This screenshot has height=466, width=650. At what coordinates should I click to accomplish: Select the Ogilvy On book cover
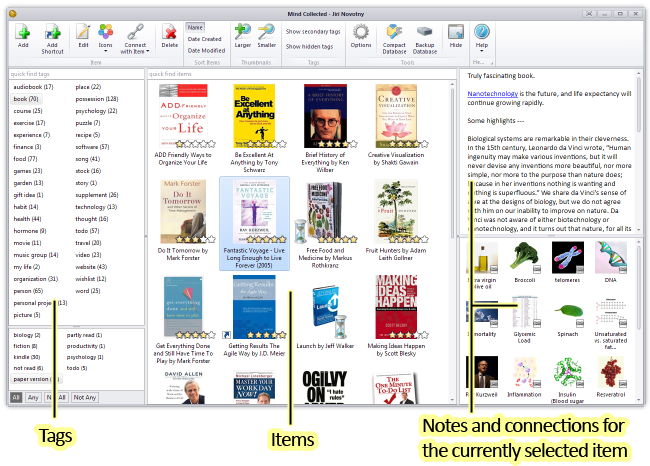(325, 387)
